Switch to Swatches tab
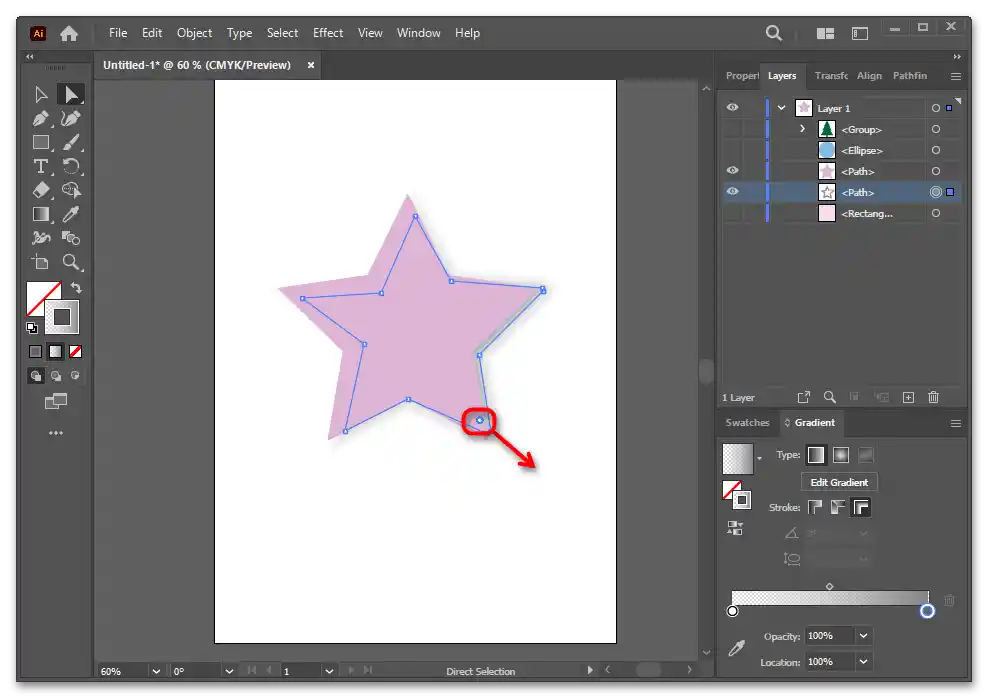988x698 pixels. coord(747,423)
